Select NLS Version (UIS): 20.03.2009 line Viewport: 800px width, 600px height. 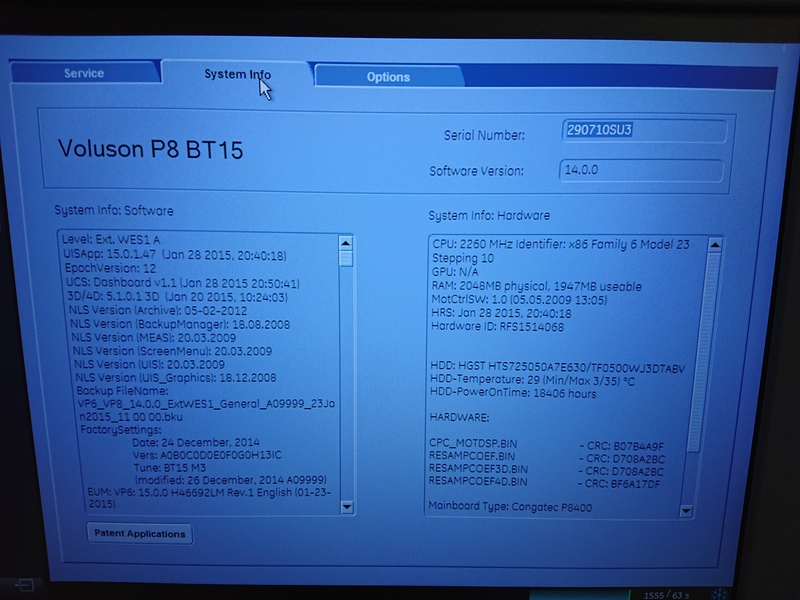pos(149,364)
